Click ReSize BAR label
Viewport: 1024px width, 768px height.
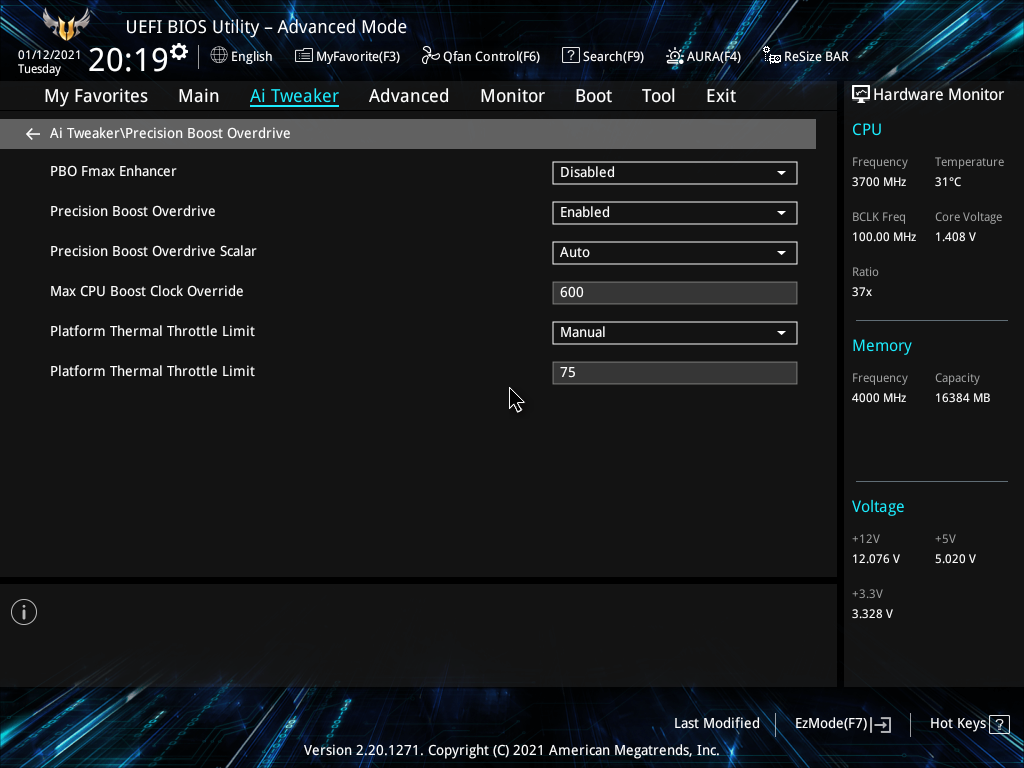pyautogui.click(x=816, y=56)
